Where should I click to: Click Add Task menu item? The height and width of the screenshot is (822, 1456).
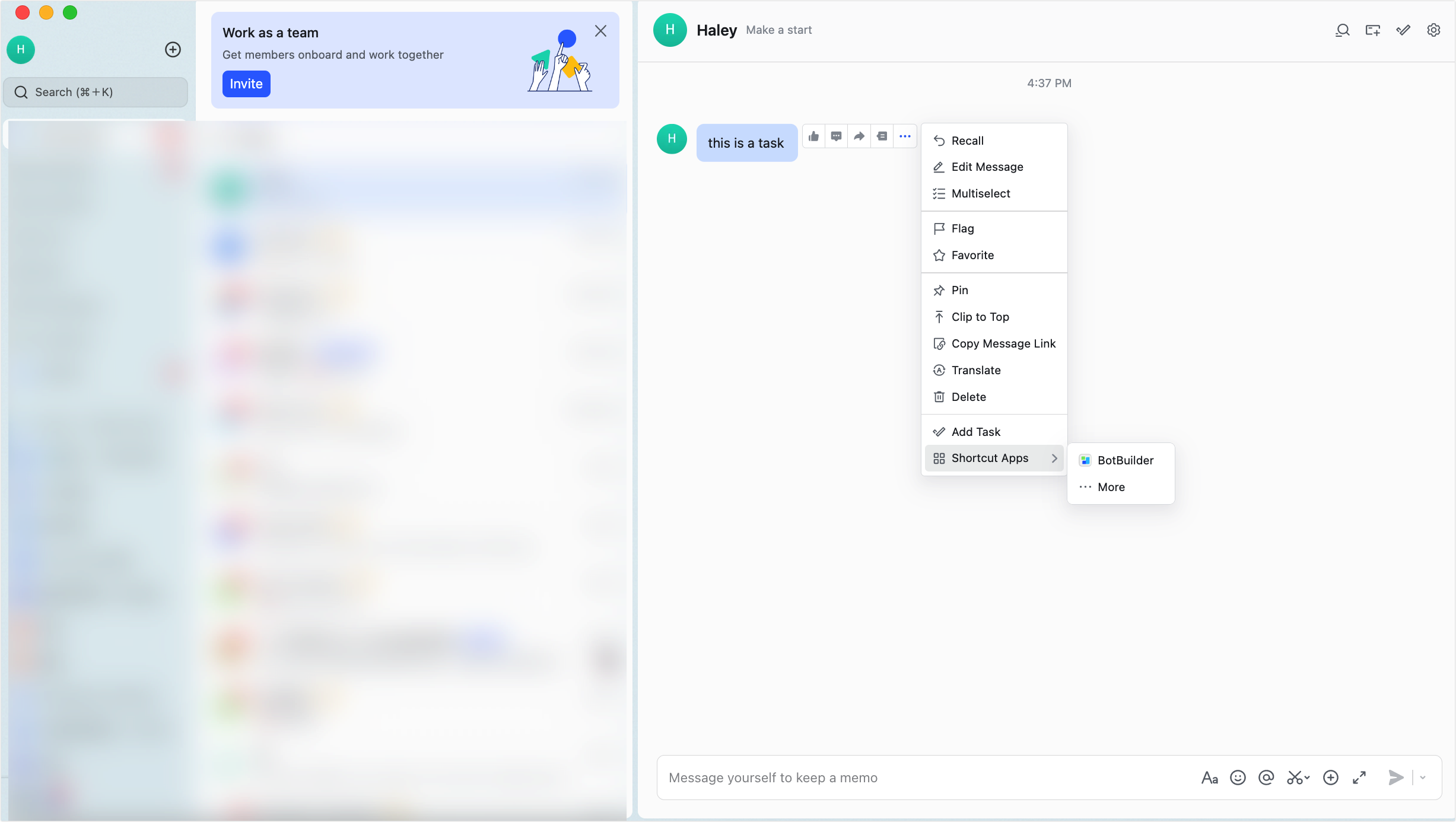pos(994,432)
